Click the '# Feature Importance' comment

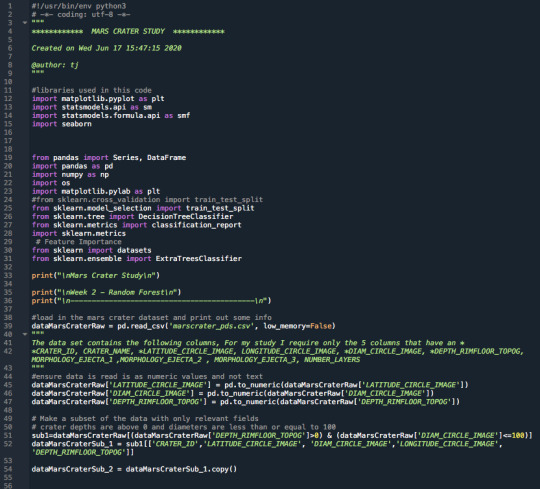(79, 242)
